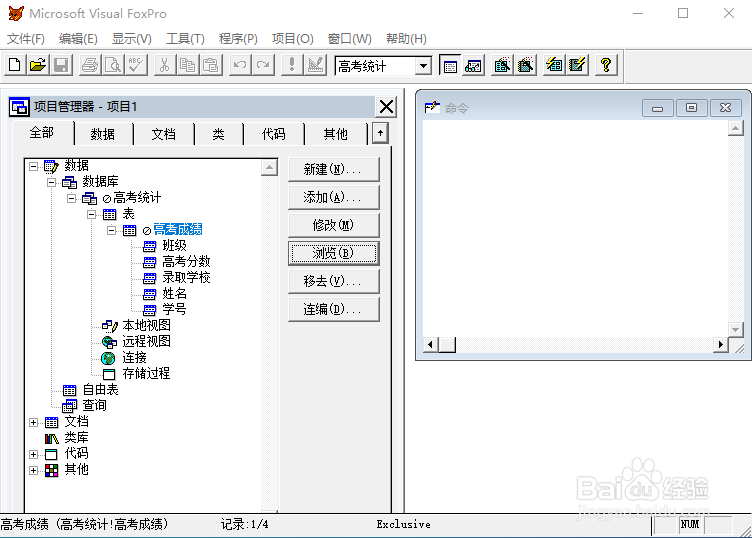Screen dimensions: 752x538
Task: Switch to the 全部 tab
Action: (x=42, y=133)
